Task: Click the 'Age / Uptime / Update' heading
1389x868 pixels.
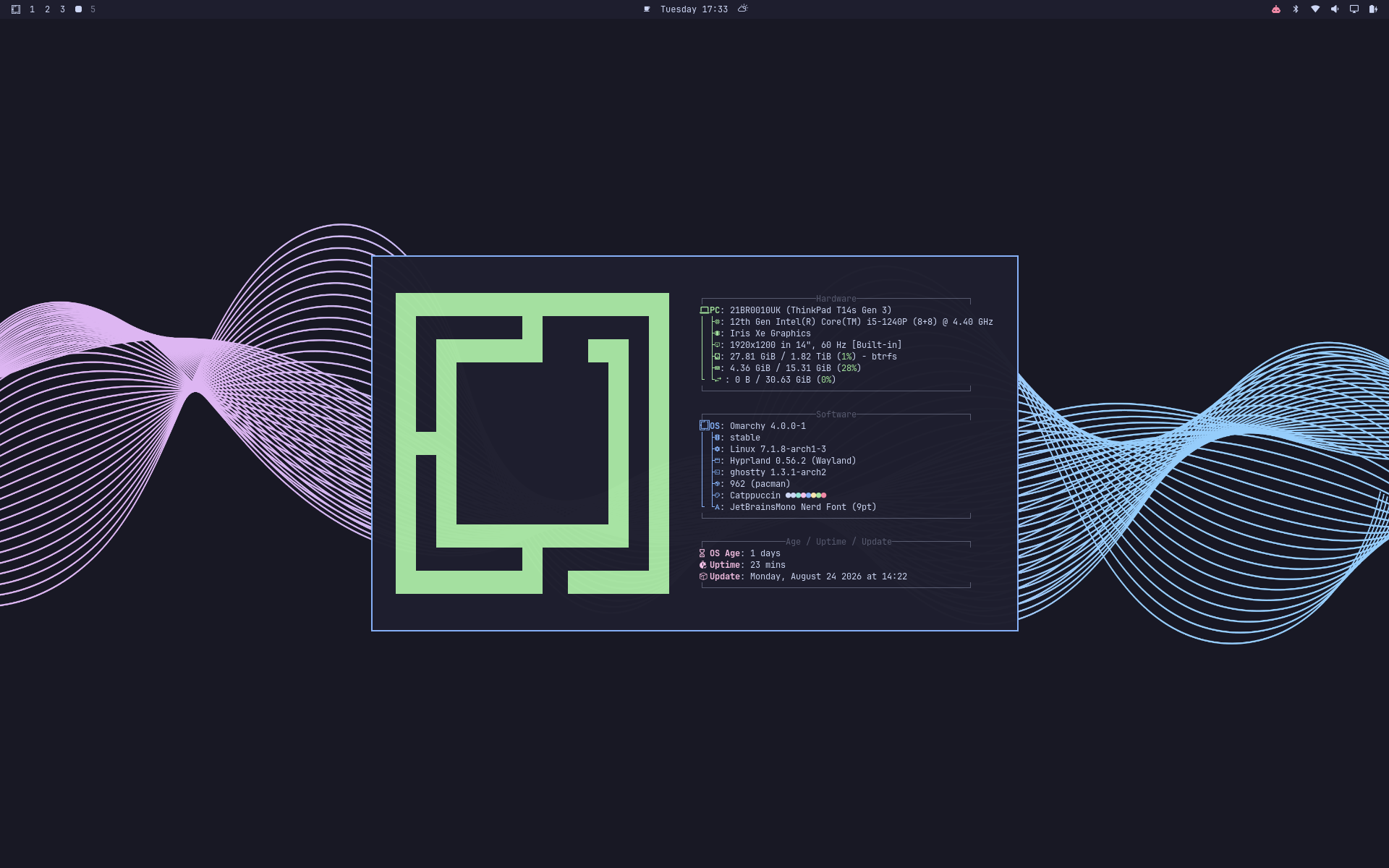Action: [x=838, y=542]
